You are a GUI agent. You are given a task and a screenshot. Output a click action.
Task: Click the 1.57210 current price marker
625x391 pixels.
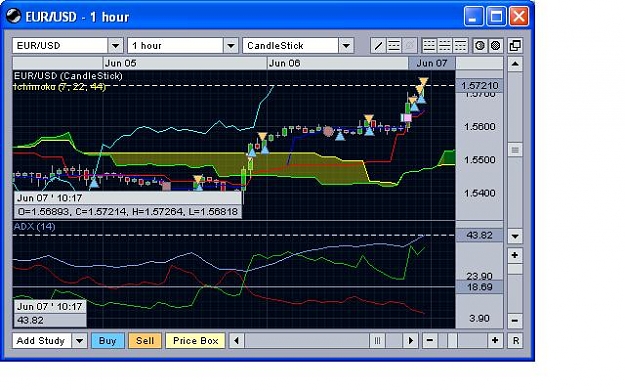pyautogui.click(x=480, y=86)
